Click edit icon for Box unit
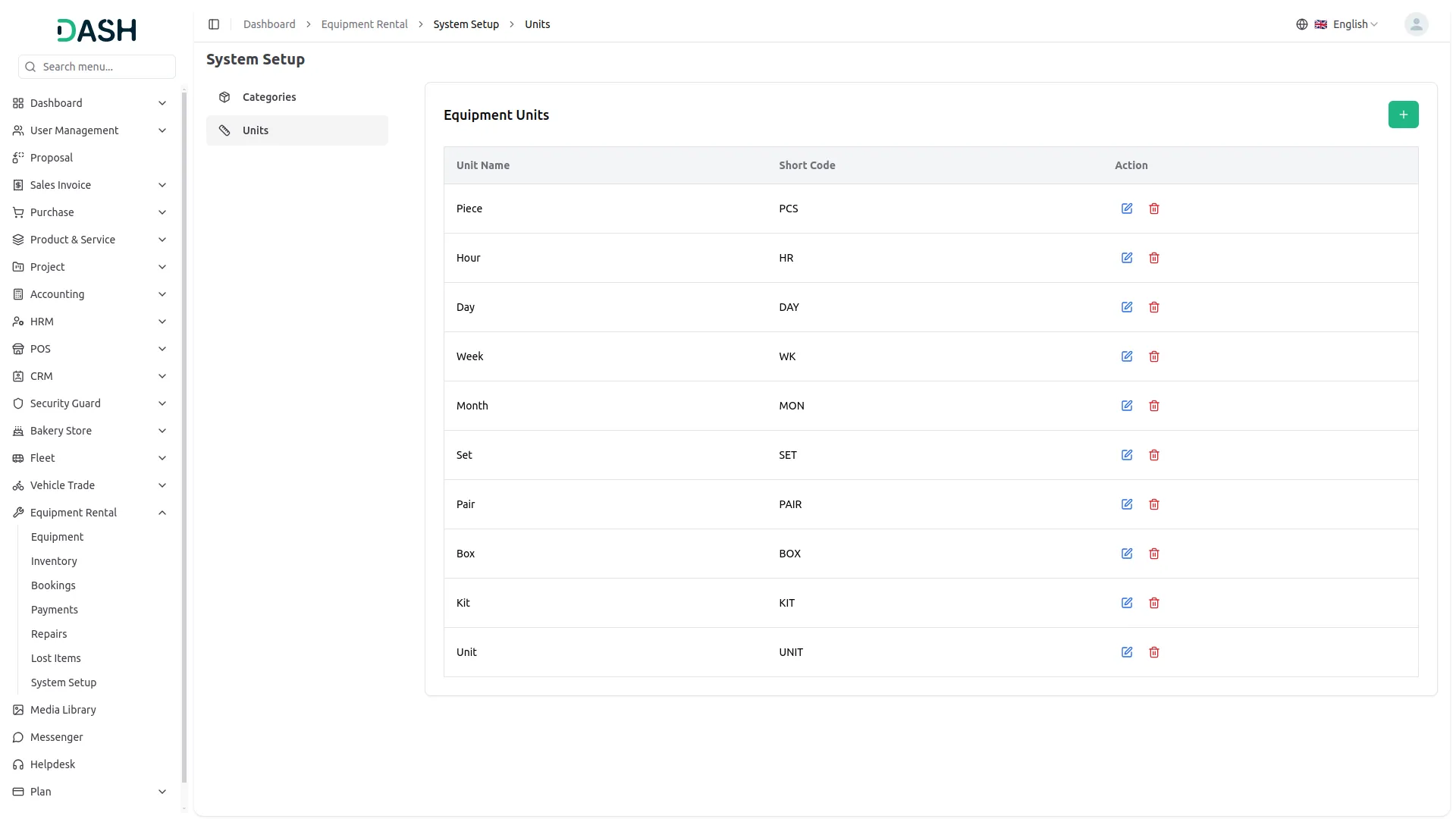Viewport: 1456px width, 819px height. 1127,554
